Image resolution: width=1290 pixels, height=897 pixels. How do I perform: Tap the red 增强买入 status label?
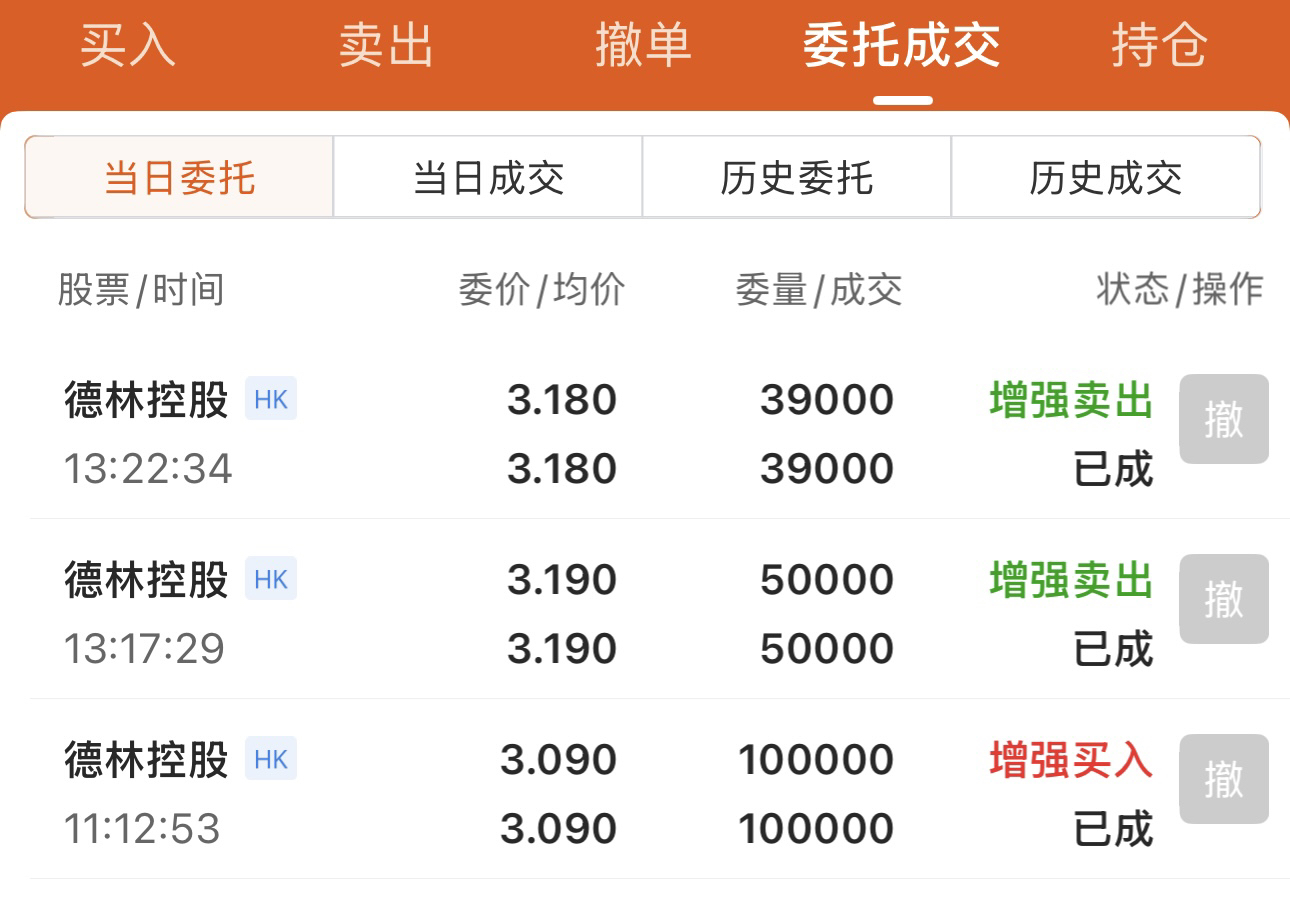[x=1071, y=760]
